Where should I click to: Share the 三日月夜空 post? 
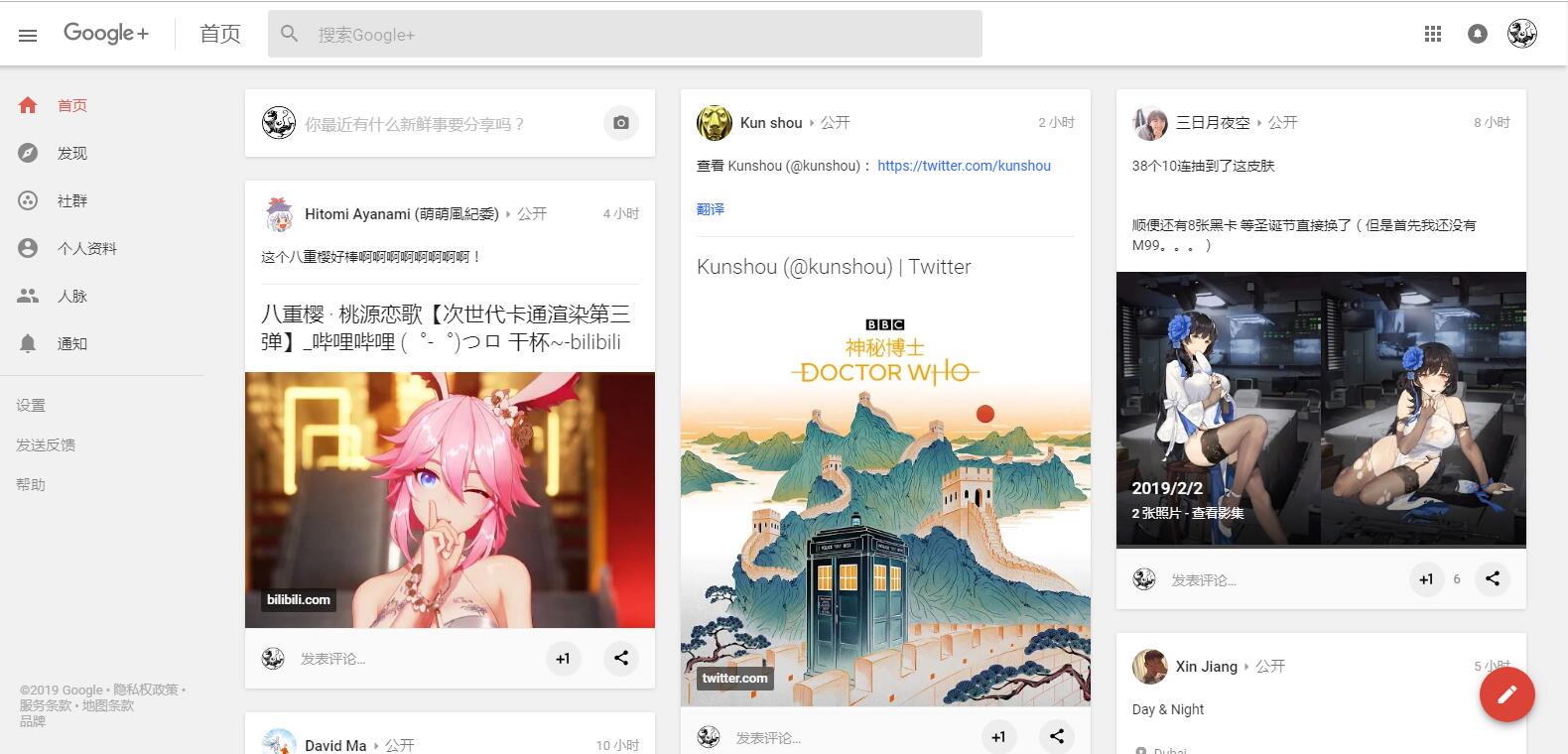[1493, 578]
